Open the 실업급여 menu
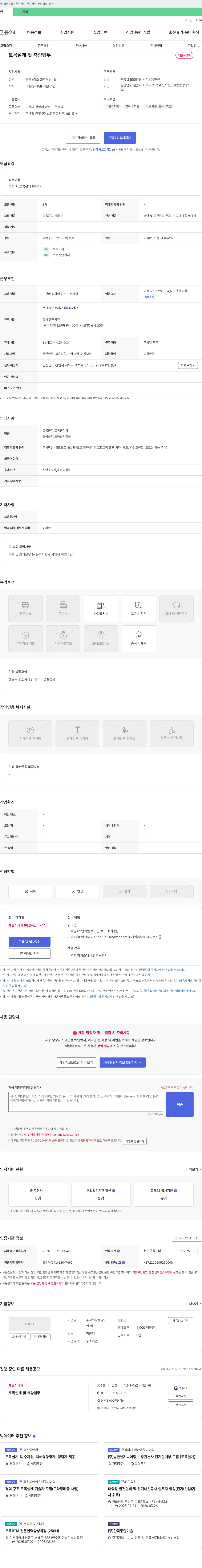This screenshot has width=202, height=1568. click(100, 32)
